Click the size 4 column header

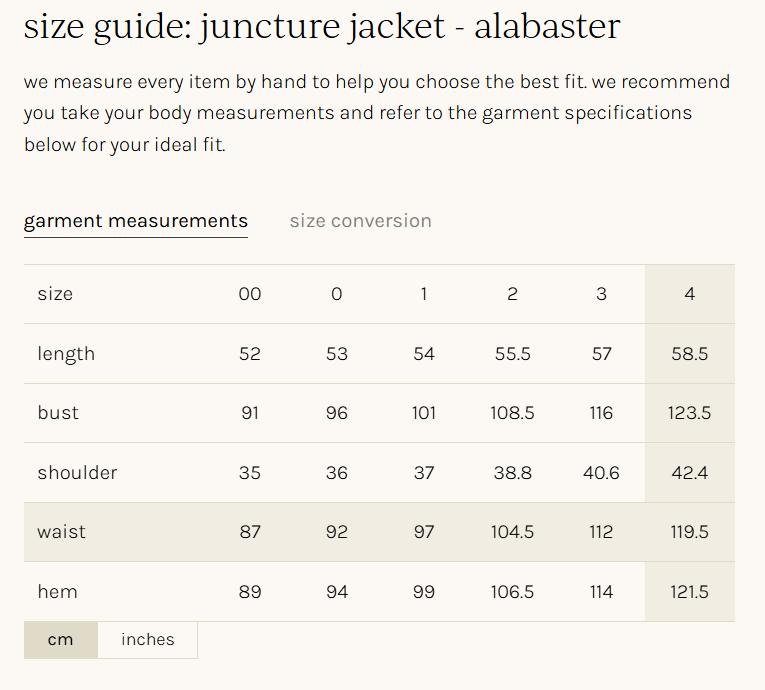[689, 294]
